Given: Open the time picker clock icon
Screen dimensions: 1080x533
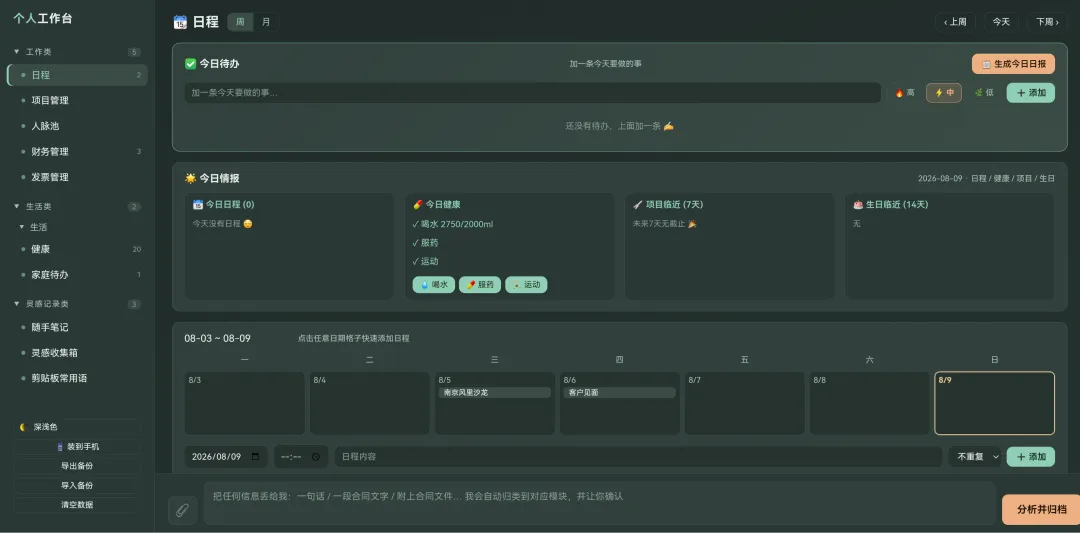Looking at the screenshot, I should (x=316, y=457).
